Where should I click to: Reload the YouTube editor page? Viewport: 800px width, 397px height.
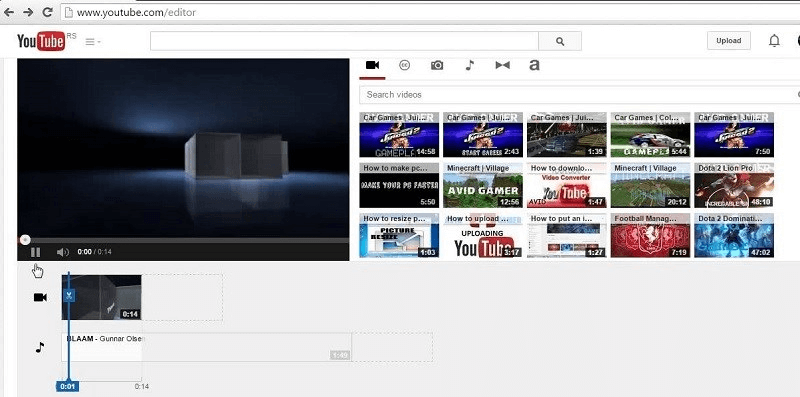[x=47, y=12]
